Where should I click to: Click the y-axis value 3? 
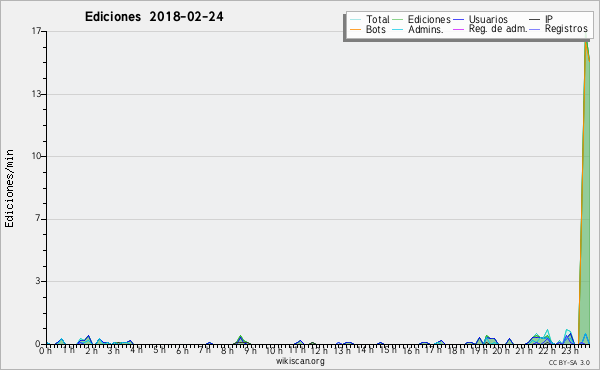[38, 281]
